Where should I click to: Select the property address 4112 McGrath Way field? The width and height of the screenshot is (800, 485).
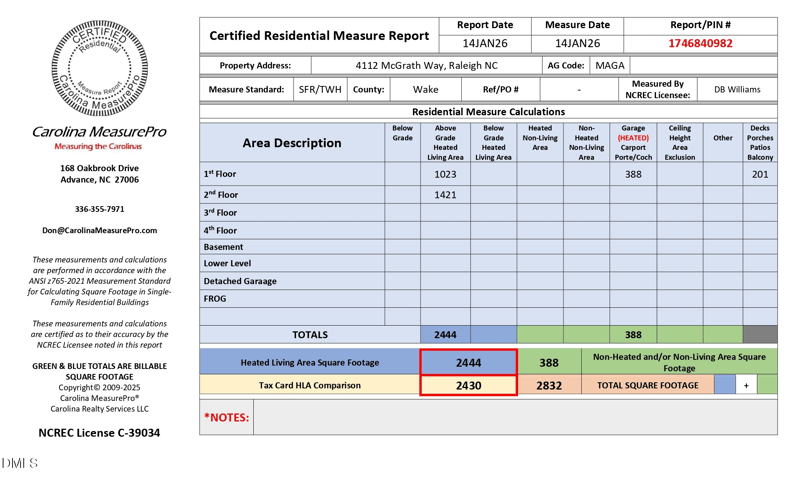click(426, 66)
